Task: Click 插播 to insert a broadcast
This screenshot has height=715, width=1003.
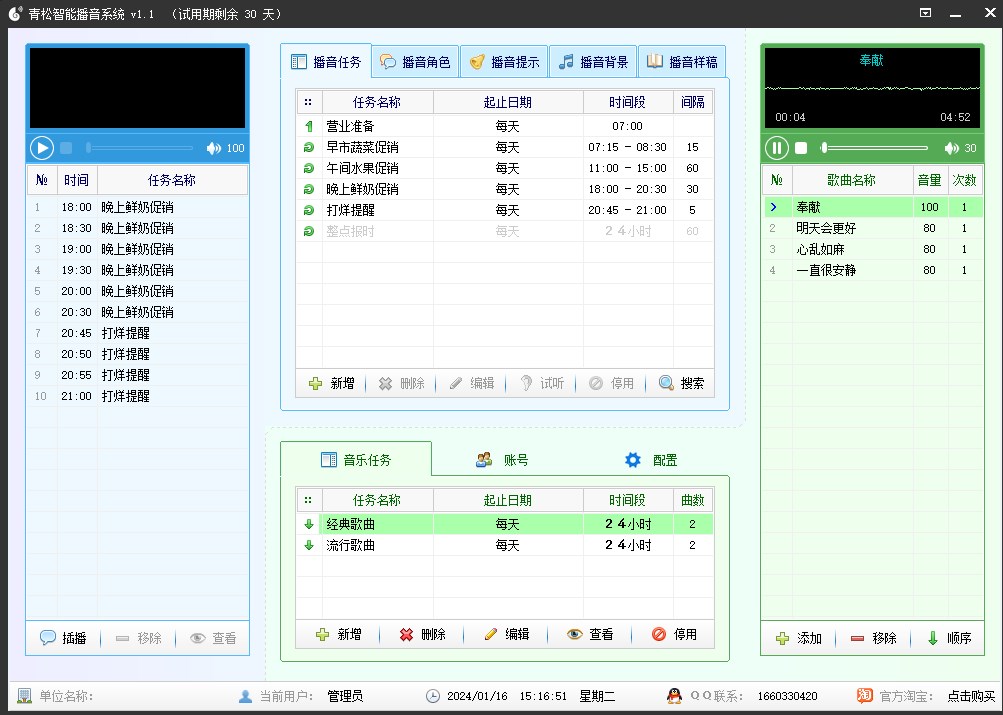Action: (64, 638)
